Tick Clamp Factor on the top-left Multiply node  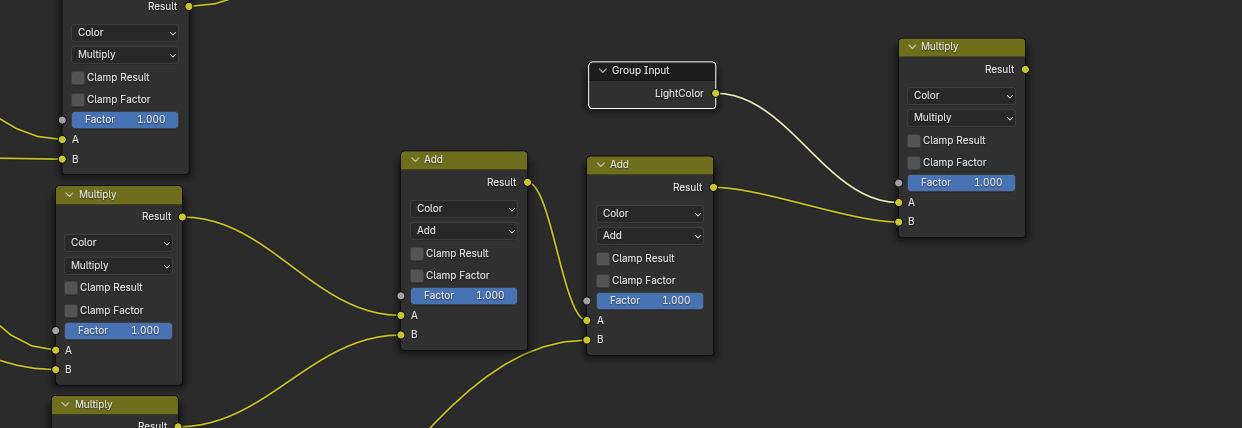[x=78, y=100]
